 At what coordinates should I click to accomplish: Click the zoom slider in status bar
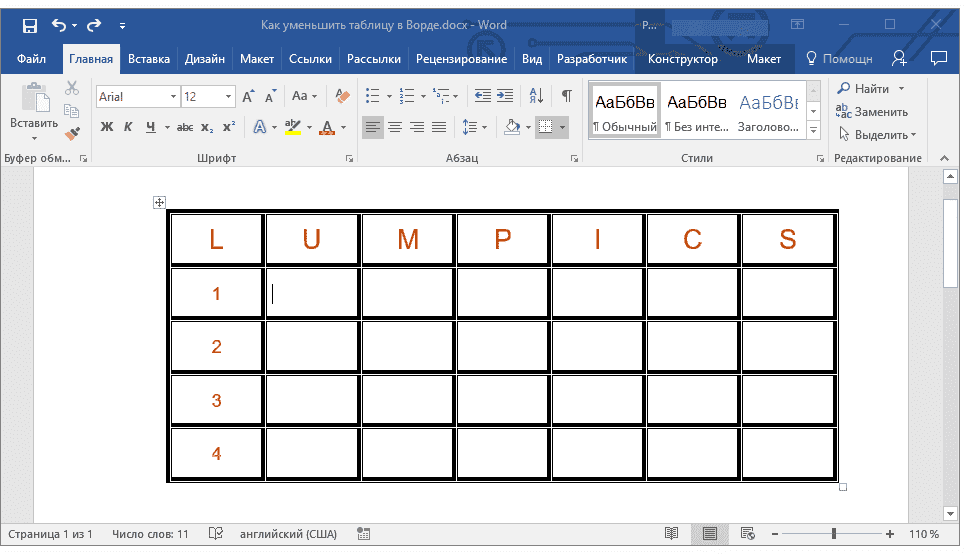click(x=834, y=535)
